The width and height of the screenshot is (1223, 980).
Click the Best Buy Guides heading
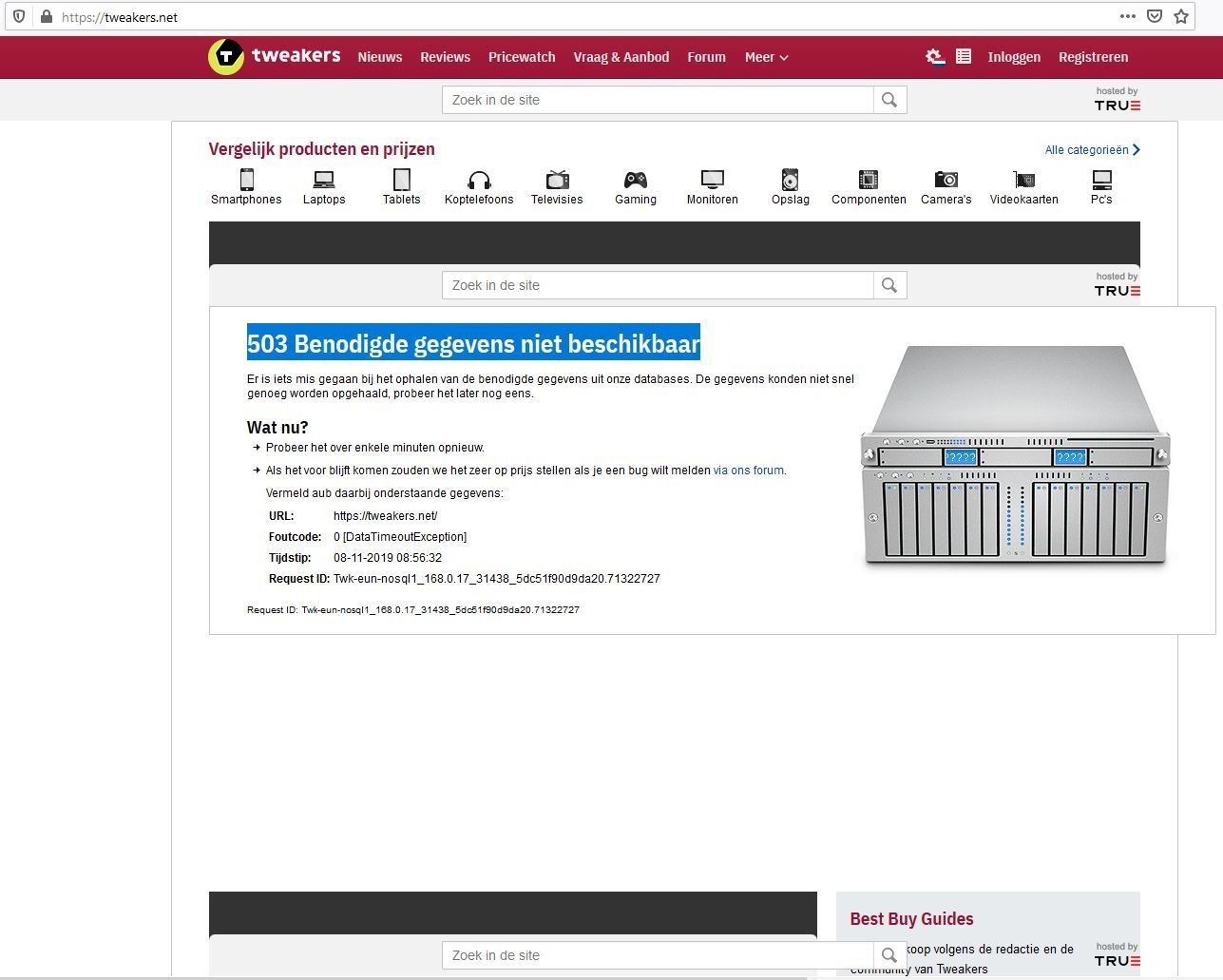tap(911, 919)
